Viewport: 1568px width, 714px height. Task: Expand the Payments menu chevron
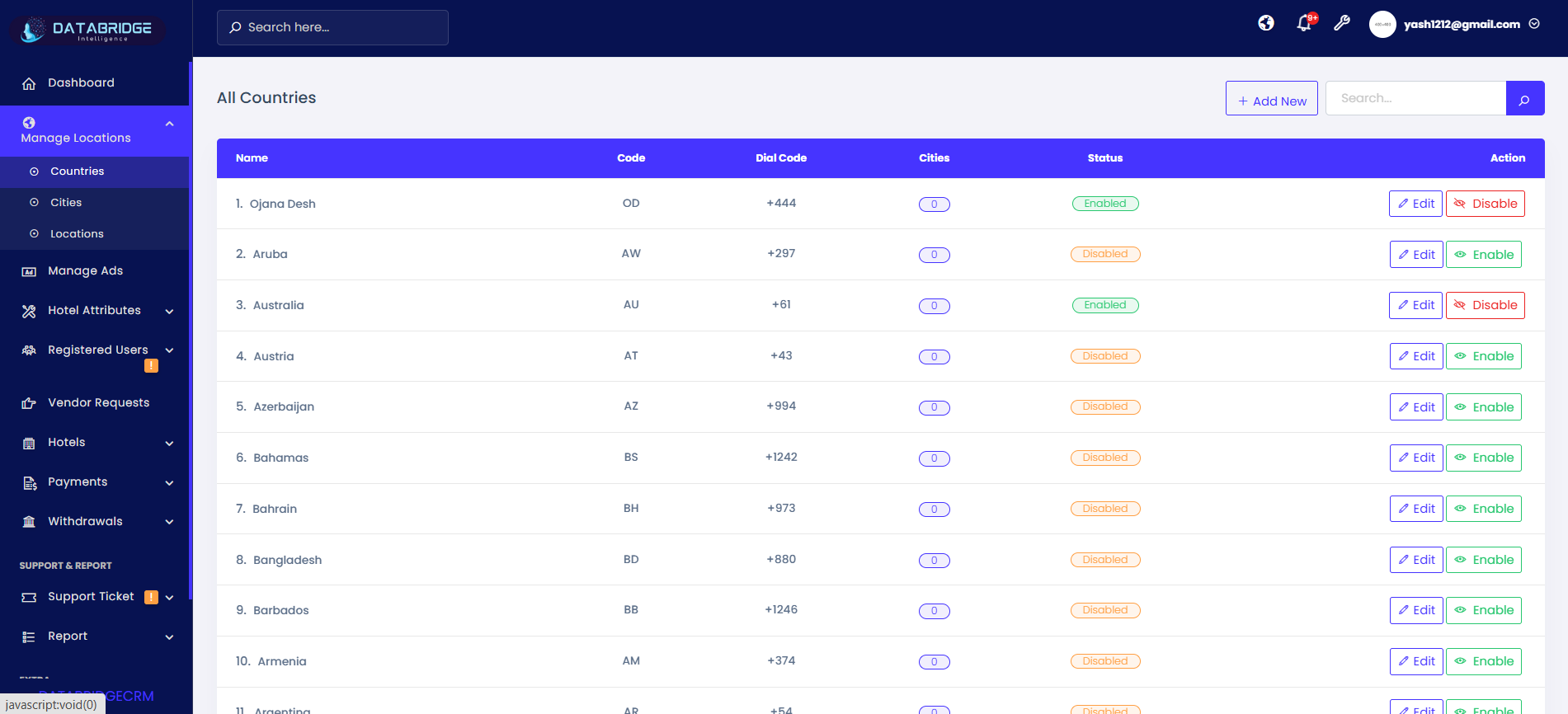(x=169, y=483)
